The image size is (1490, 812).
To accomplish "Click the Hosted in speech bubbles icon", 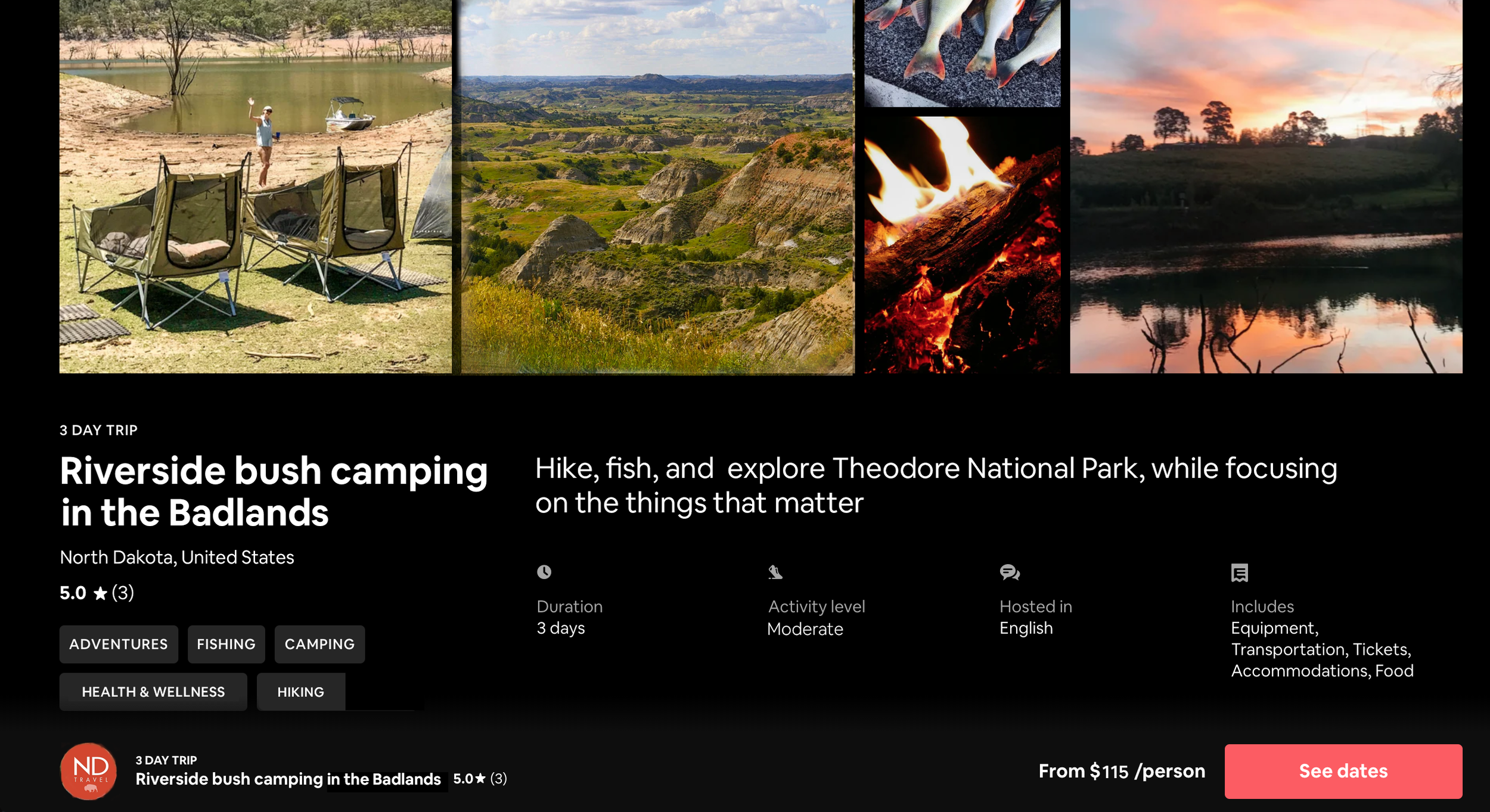I will pyautogui.click(x=1010, y=573).
